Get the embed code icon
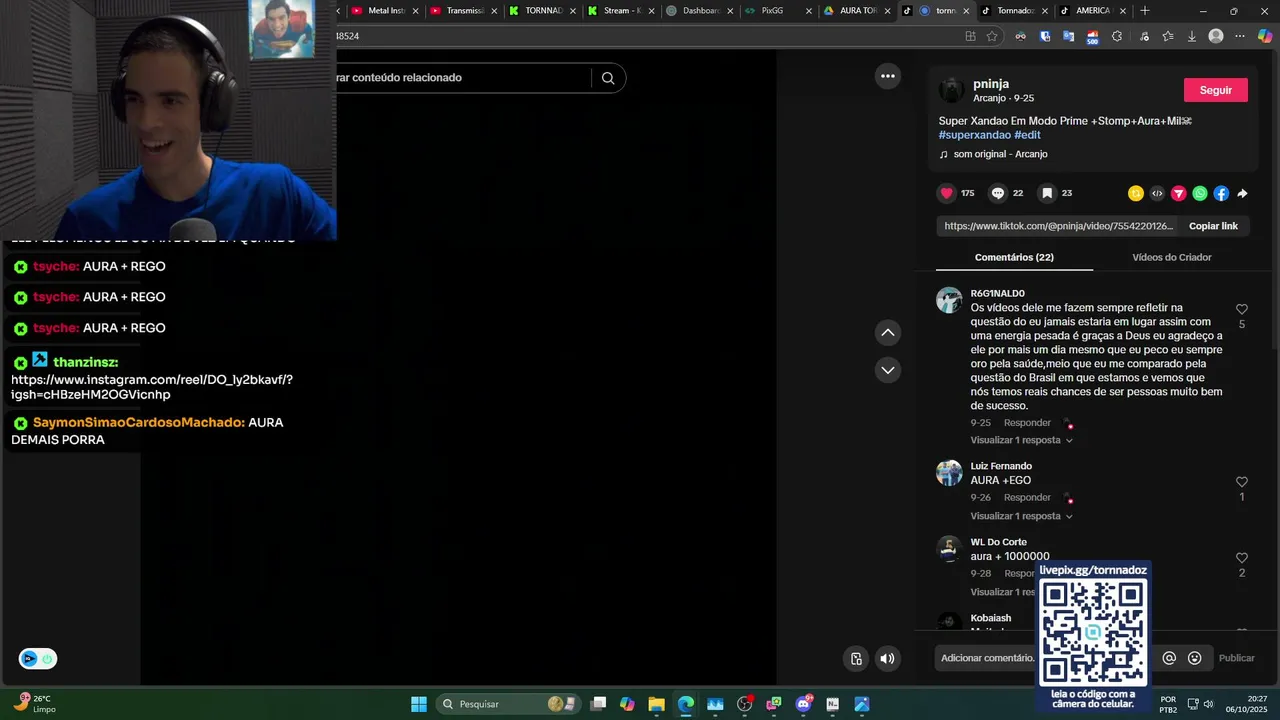Image resolution: width=1280 pixels, height=720 pixels. pyautogui.click(x=1157, y=193)
